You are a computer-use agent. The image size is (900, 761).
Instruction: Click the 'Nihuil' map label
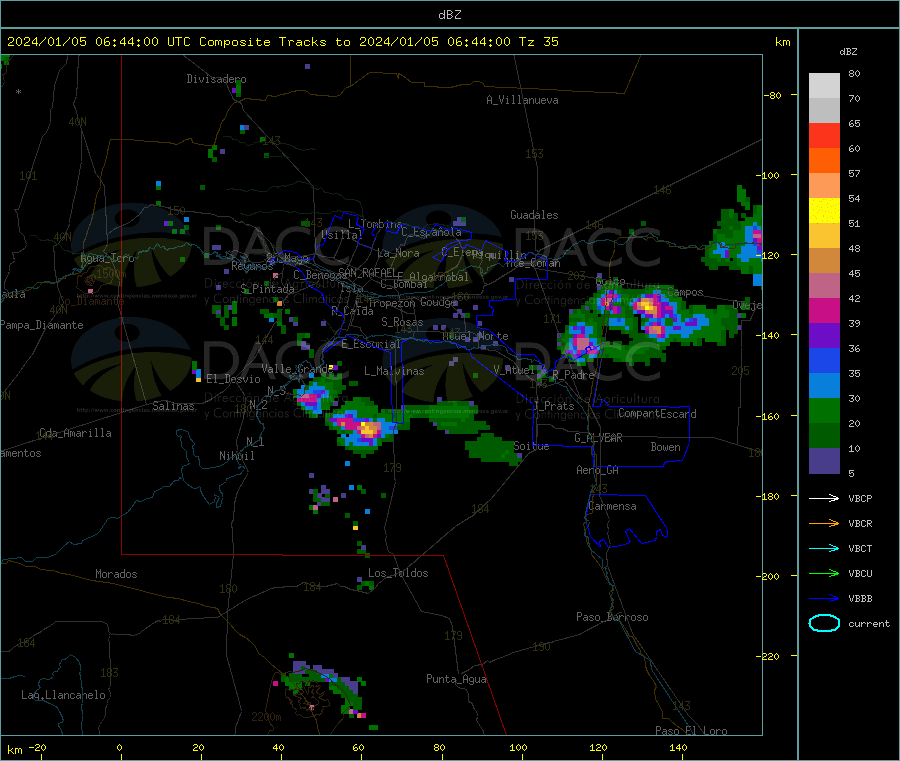[x=237, y=456]
